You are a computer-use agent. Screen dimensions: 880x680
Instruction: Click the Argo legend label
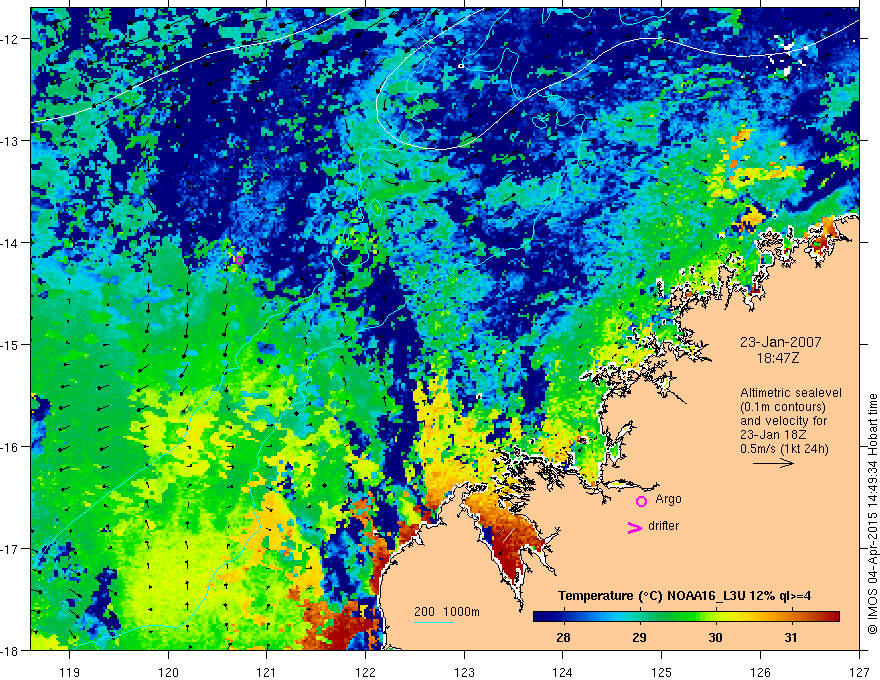(x=668, y=499)
